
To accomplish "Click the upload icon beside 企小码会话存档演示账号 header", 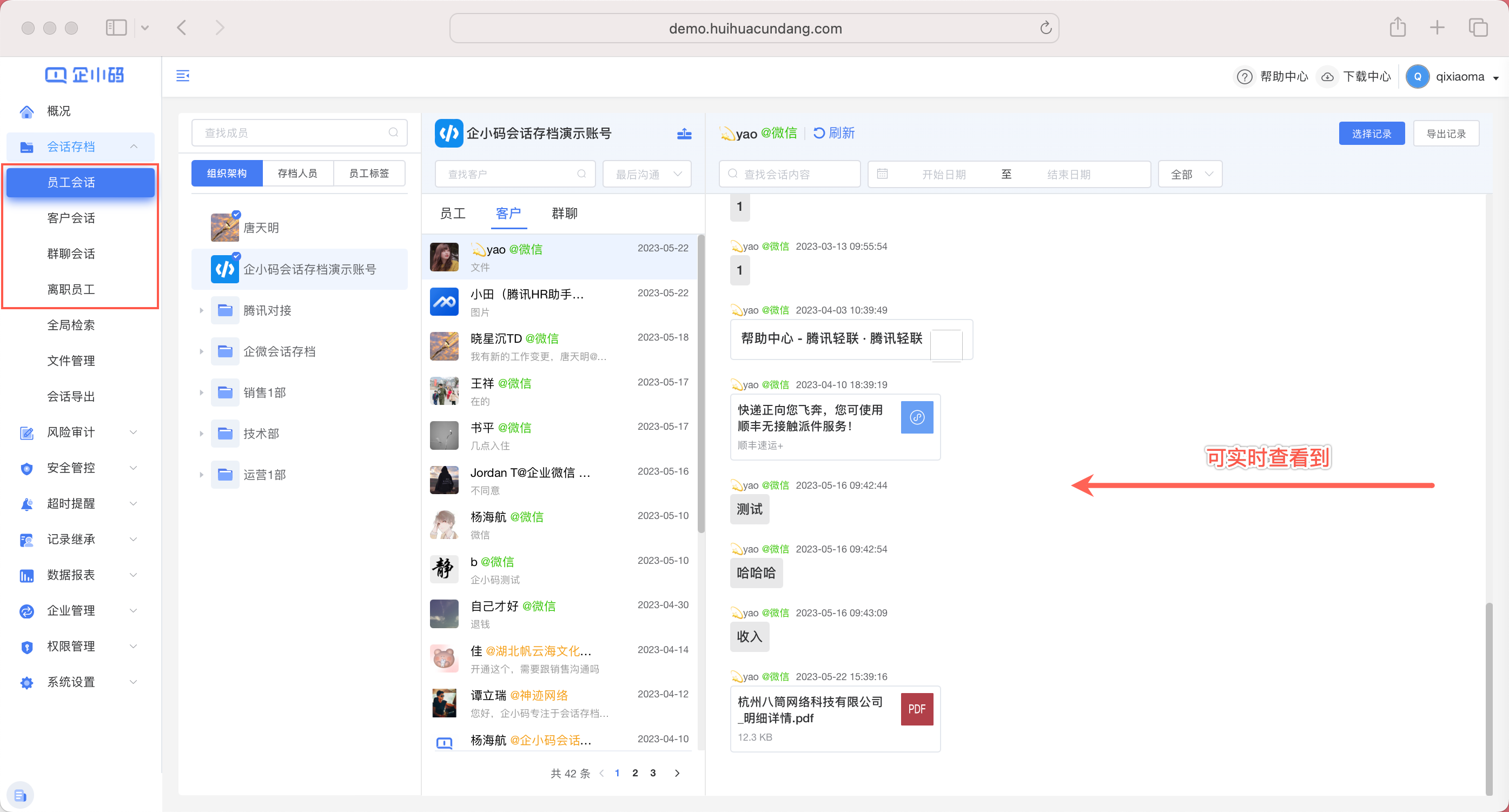I will [684, 134].
